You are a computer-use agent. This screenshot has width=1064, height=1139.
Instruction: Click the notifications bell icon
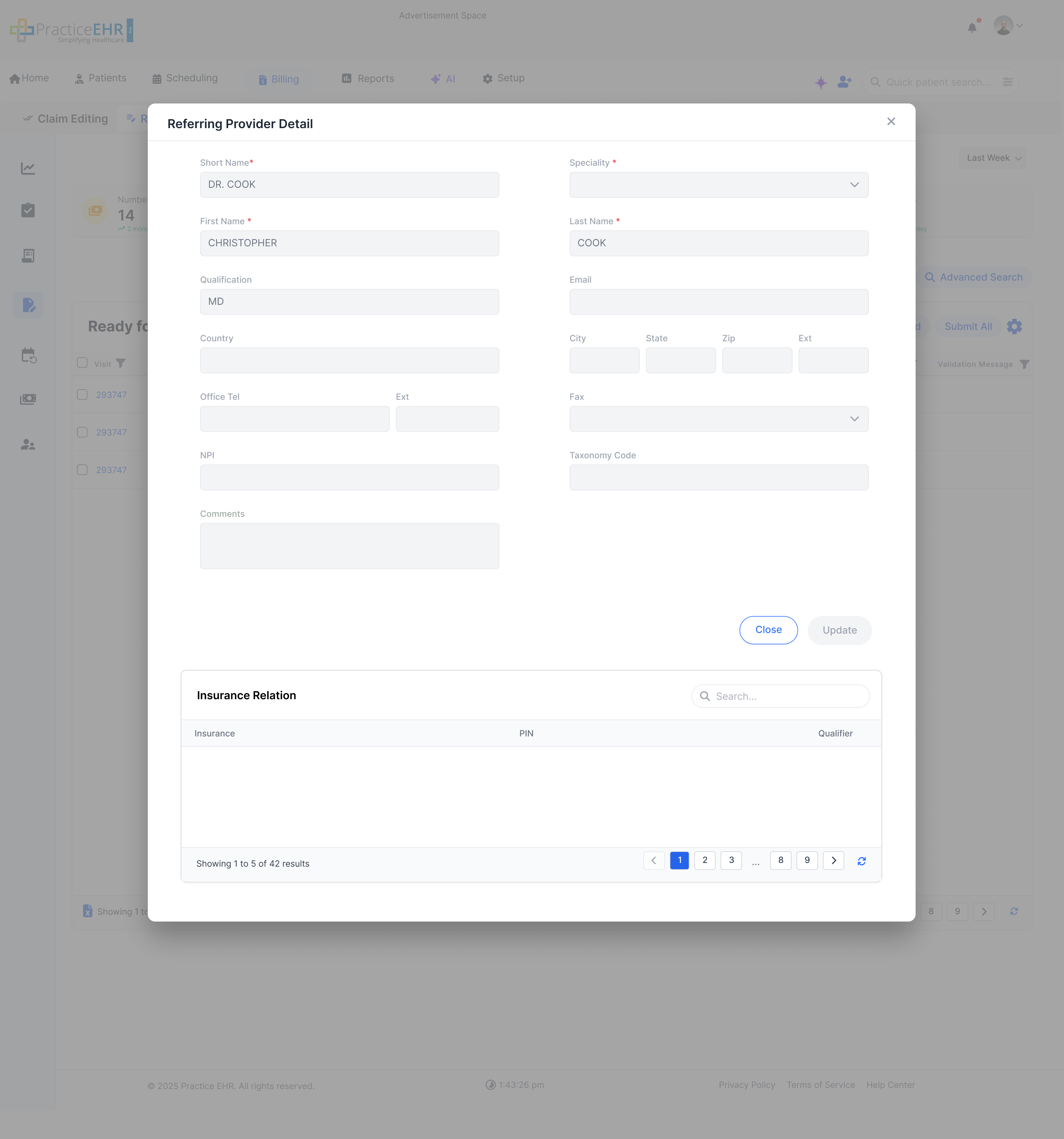click(x=972, y=27)
